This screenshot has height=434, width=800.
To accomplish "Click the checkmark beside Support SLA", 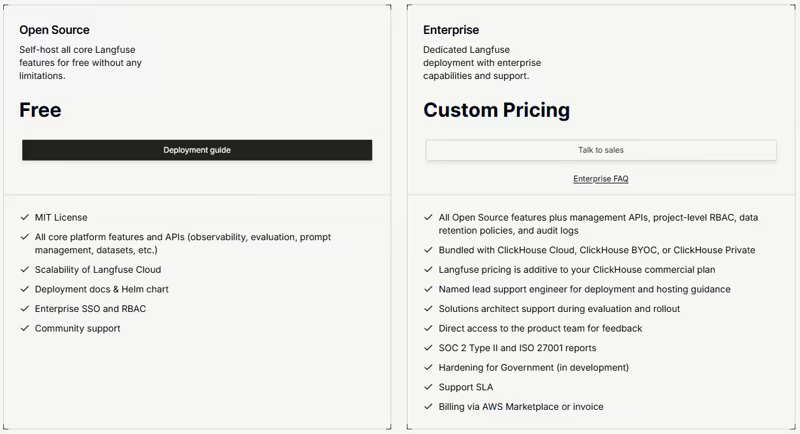I will click(428, 387).
